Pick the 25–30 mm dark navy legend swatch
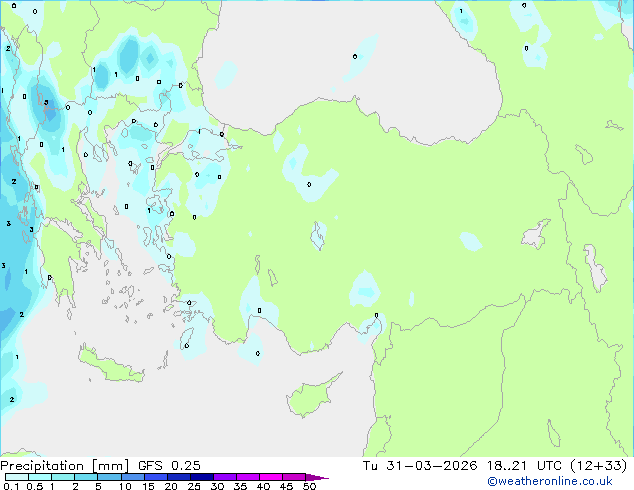Image resolution: width=634 pixels, height=490 pixels. pos(201,477)
